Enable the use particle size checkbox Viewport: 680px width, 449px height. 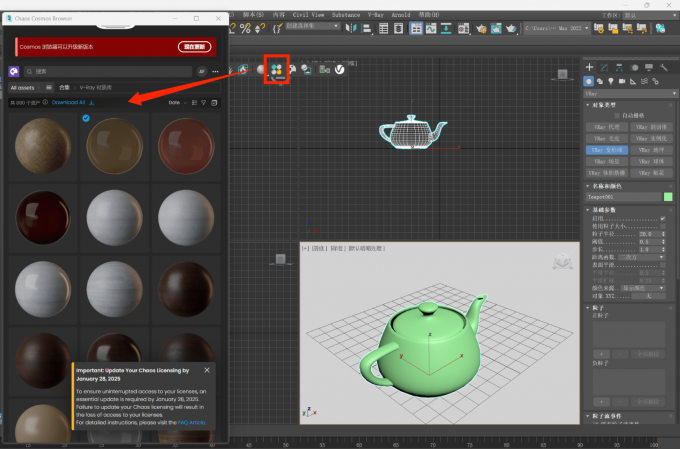coord(663,226)
